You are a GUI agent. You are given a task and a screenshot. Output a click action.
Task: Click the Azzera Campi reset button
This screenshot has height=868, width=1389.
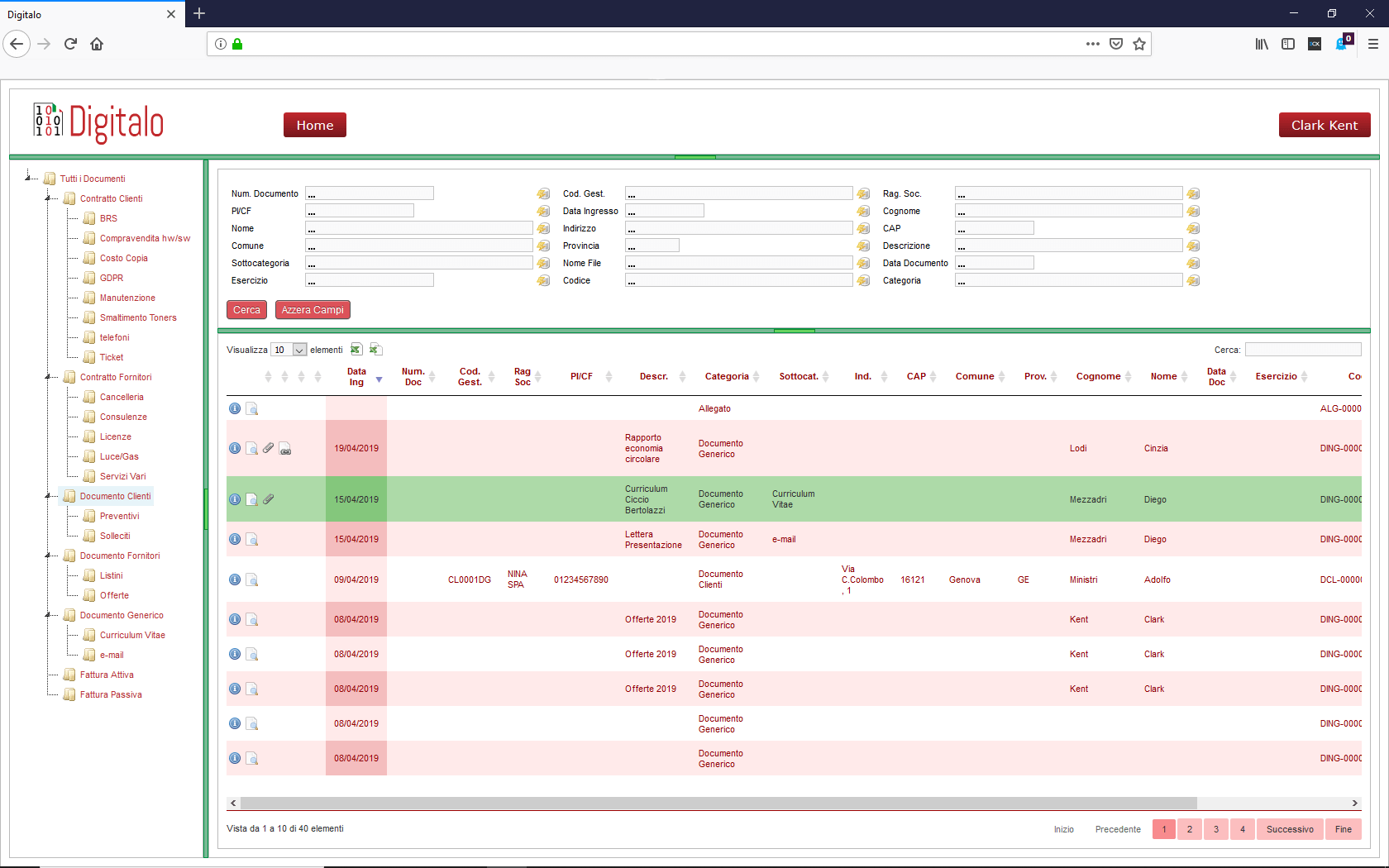313,310
